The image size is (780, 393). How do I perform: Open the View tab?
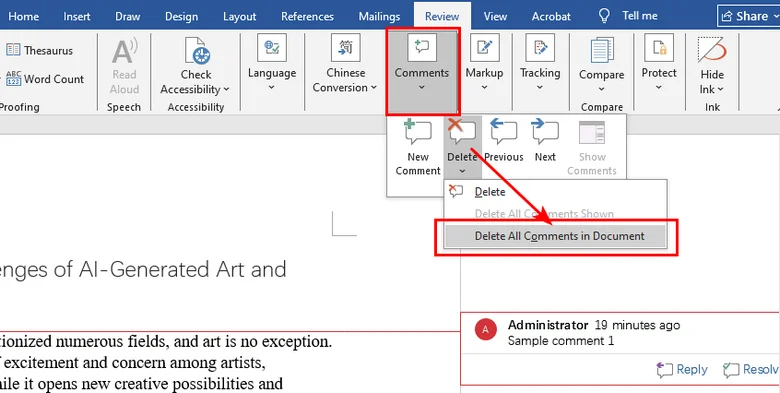tap(495, 16)
